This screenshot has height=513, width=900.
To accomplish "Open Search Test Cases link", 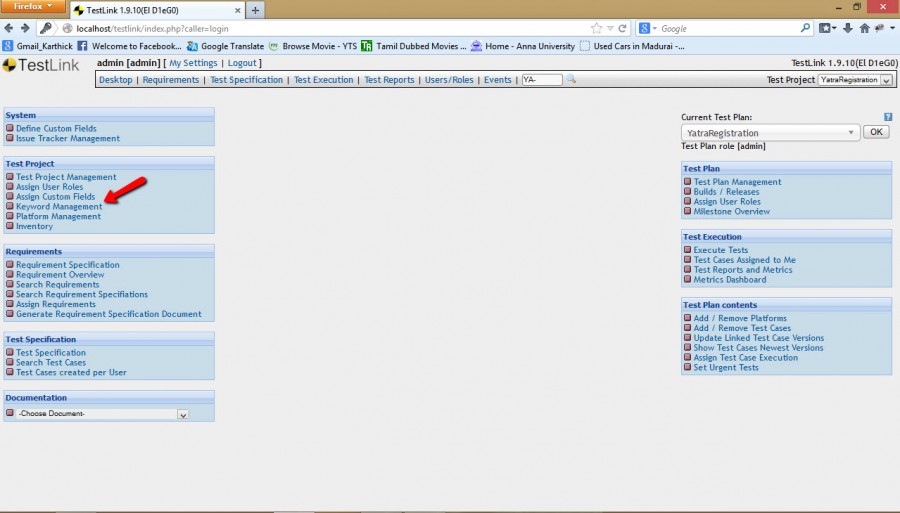I will [51, 362].
